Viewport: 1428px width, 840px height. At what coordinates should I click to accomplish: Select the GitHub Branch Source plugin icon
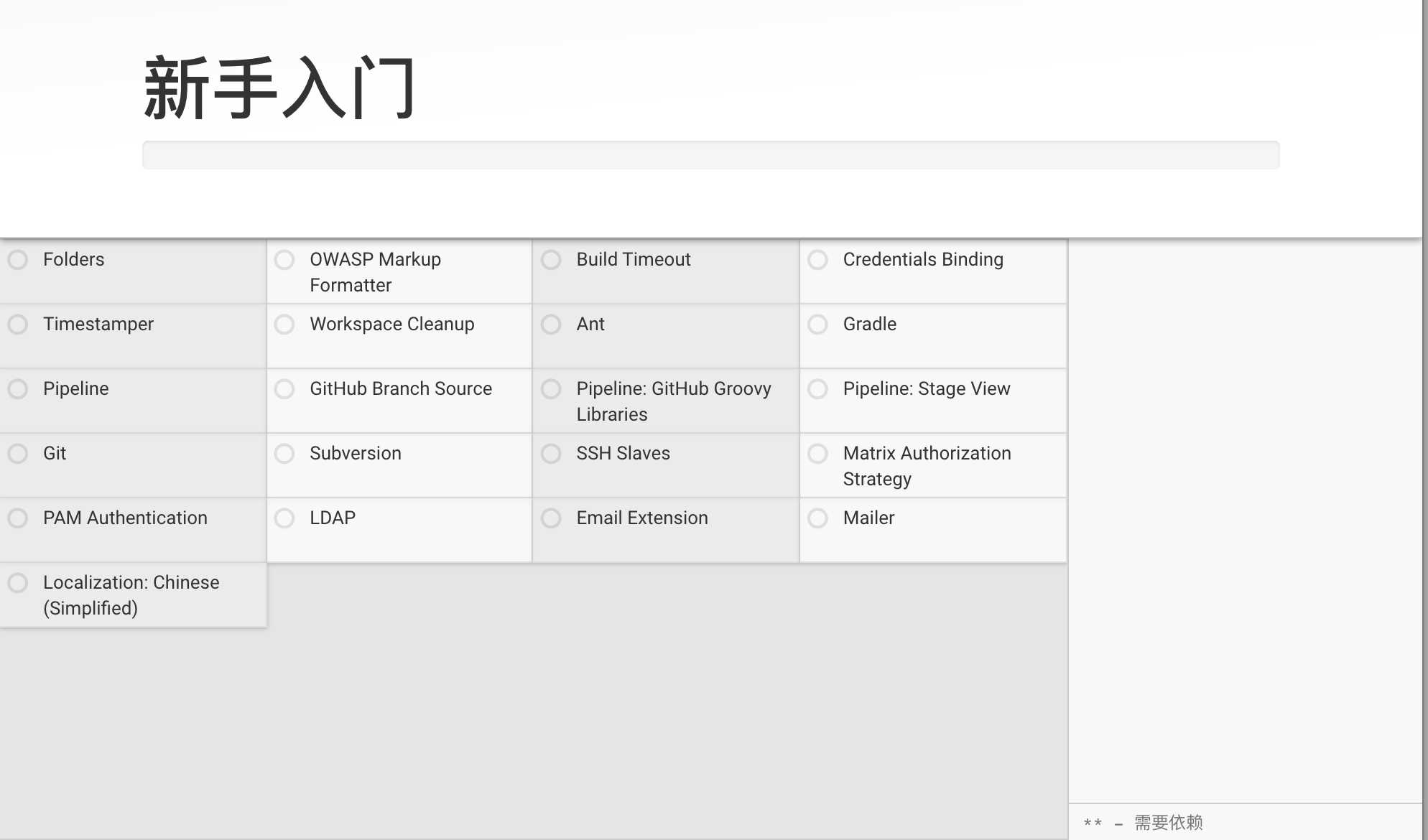[x=285, y=388]
